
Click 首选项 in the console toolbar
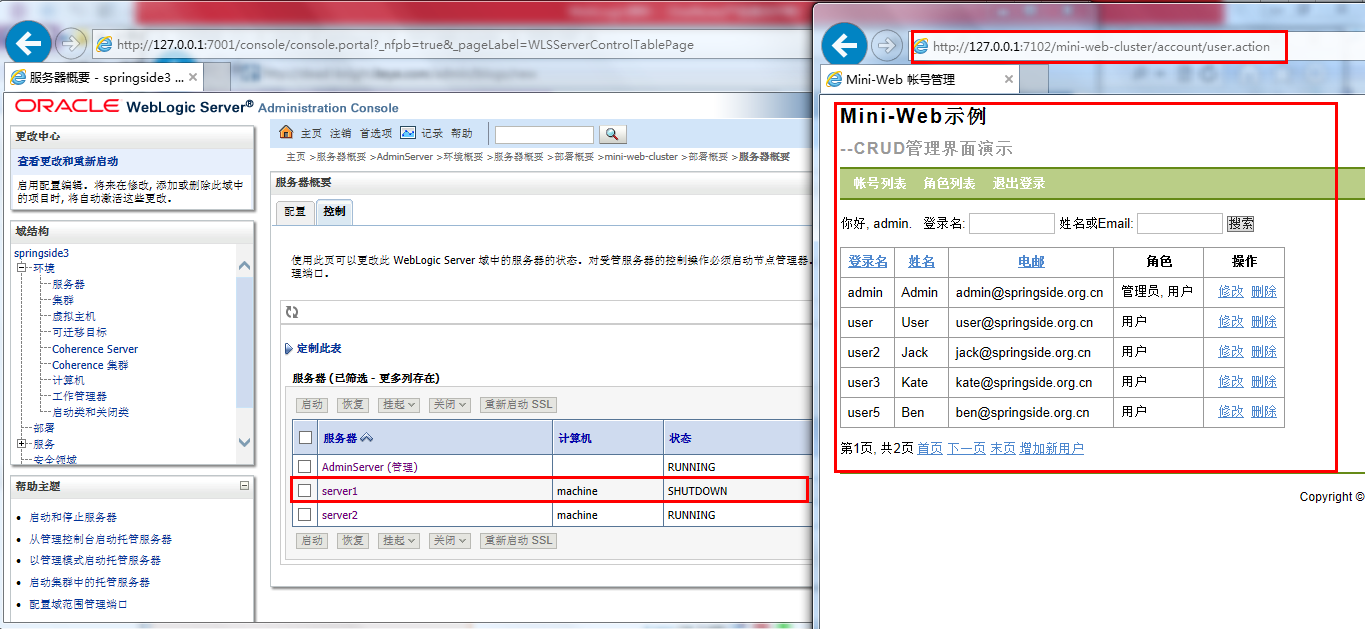pos(376,133)
